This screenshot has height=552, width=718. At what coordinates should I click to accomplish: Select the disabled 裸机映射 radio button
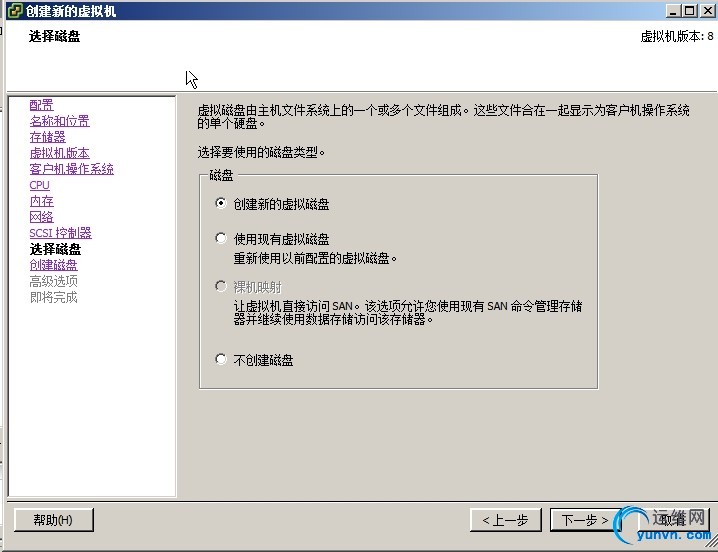click(221, 286)
